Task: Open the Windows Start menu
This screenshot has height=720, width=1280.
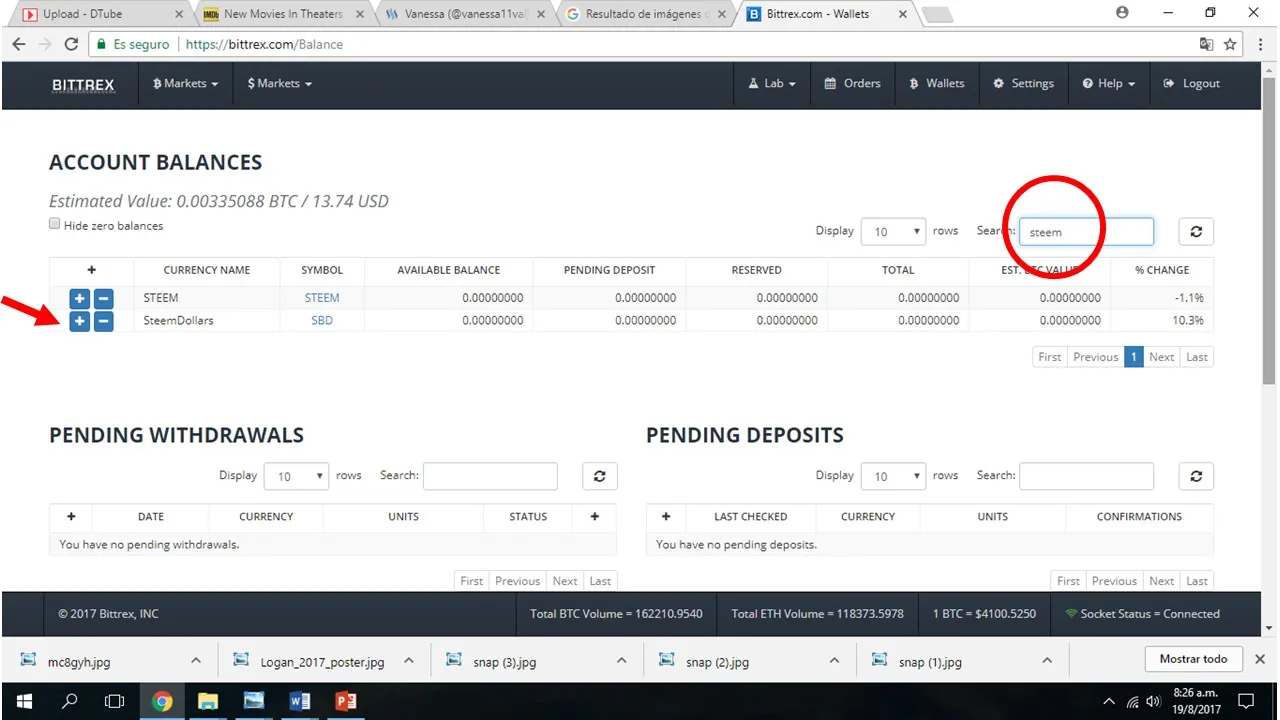Action: (24, 701)
